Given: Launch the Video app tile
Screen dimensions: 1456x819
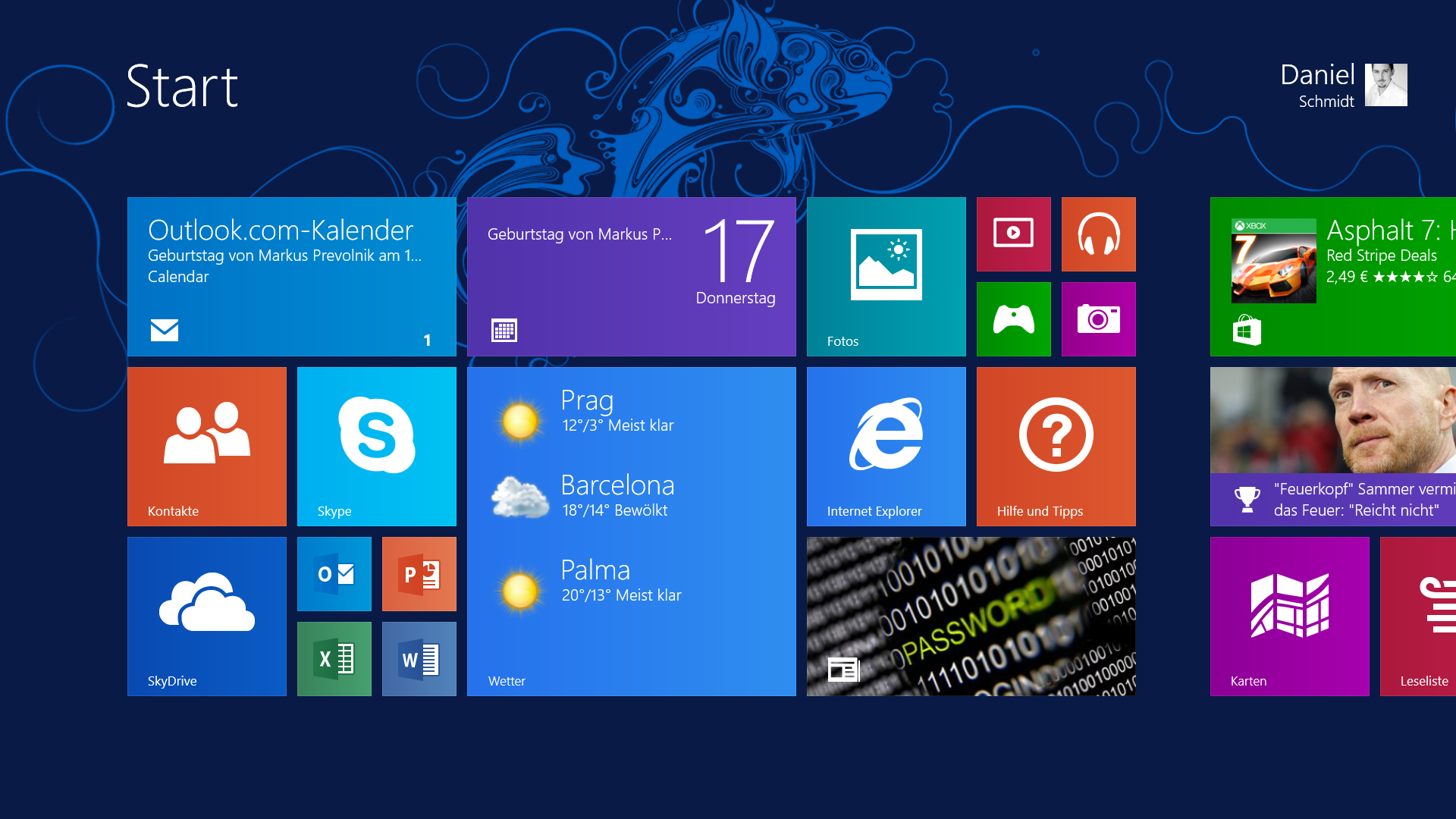Looking at the screenshot, I should pyautogui.click(x=1014, y=234).
